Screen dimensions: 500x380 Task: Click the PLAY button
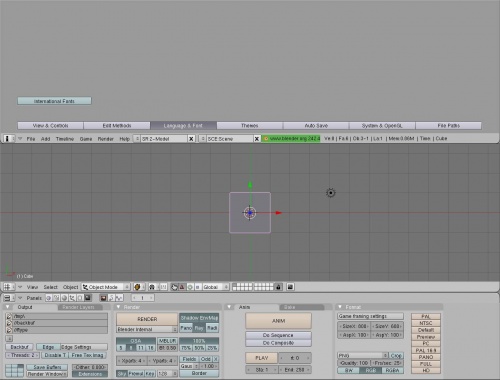click(262, 358)
